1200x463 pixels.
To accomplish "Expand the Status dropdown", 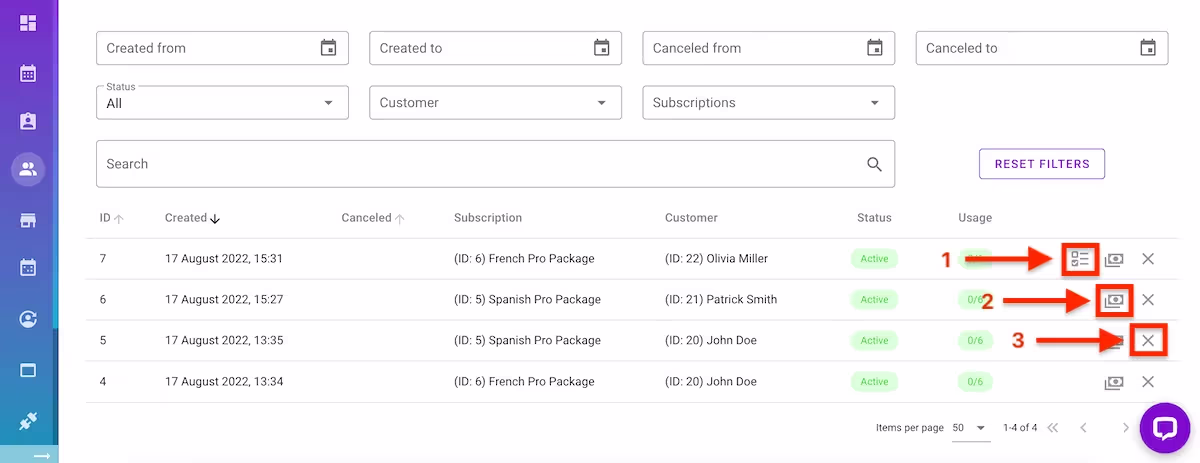I will [x=328, y=103].
